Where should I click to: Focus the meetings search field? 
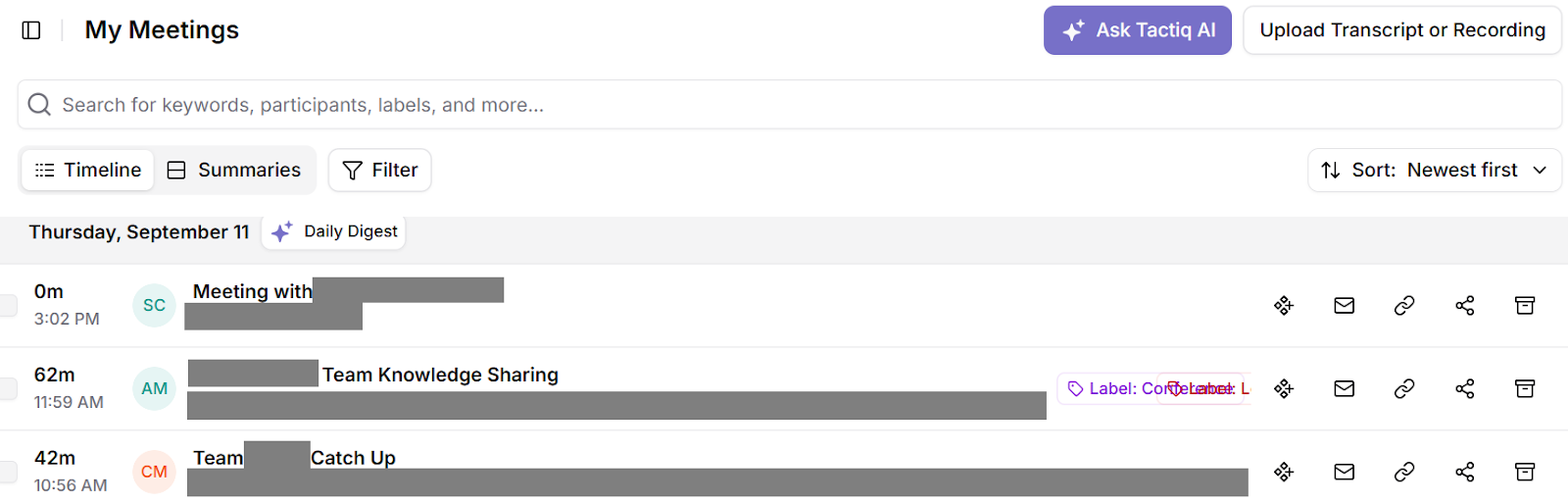(784, 105)
